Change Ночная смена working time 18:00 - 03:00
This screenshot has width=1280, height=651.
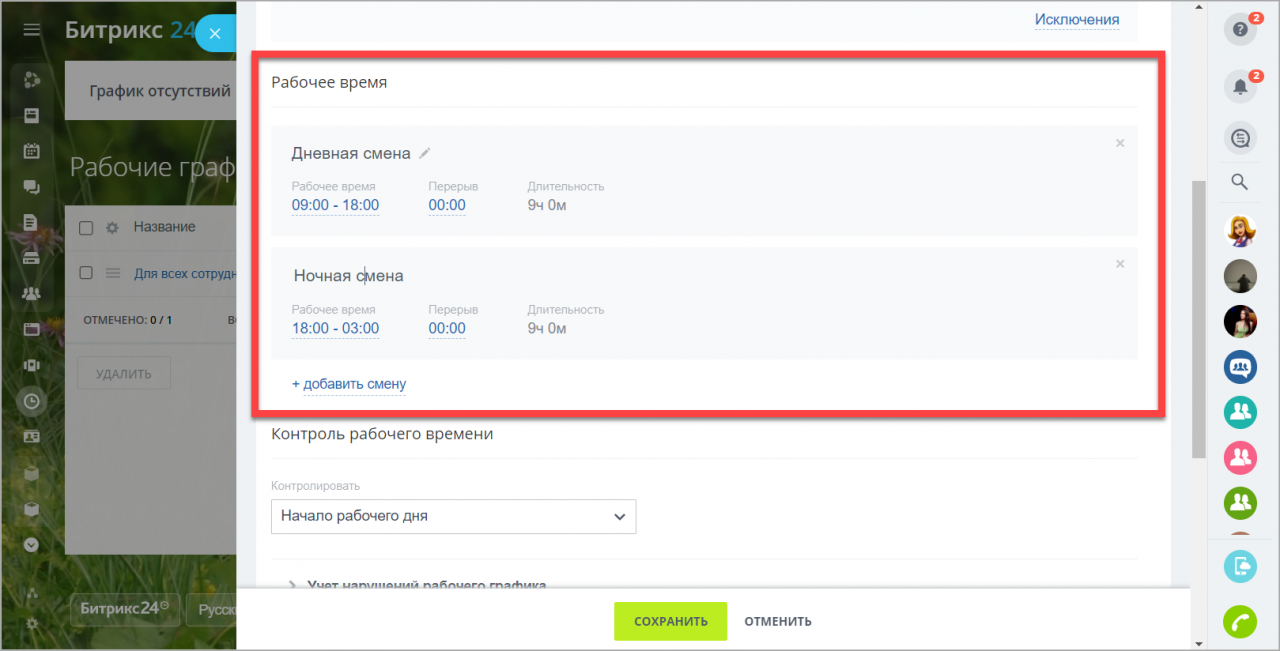point(335,329)
